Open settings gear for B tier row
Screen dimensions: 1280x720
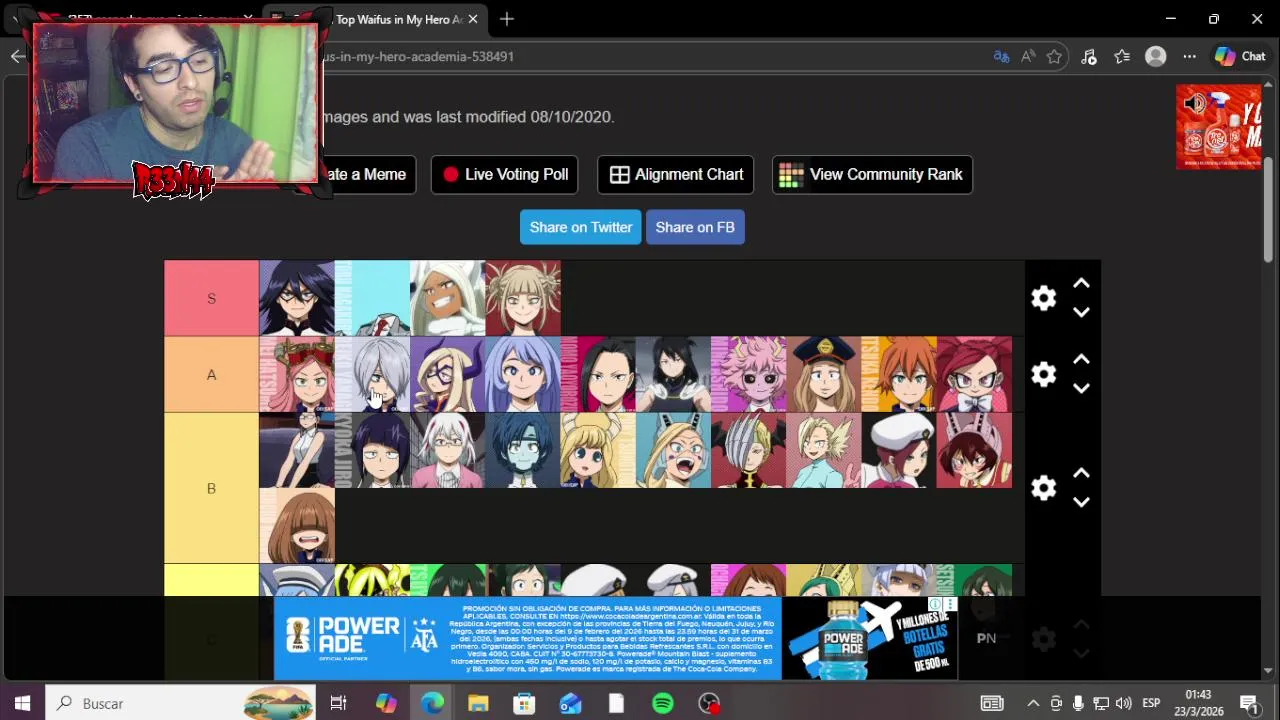tap(1043, 488)
